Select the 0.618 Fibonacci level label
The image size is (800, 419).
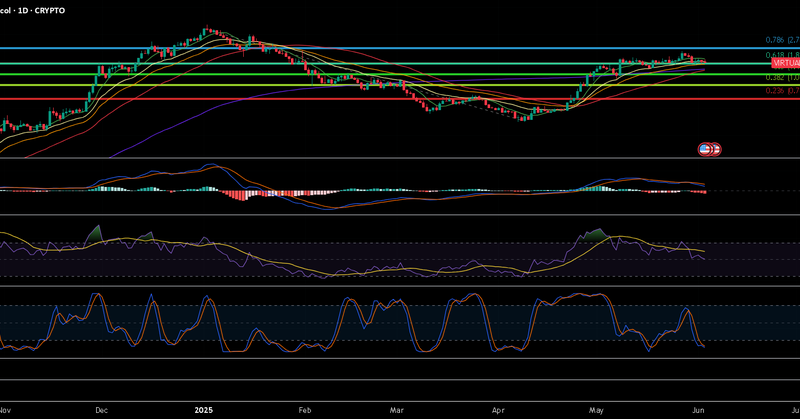click(x=782, y=55)
